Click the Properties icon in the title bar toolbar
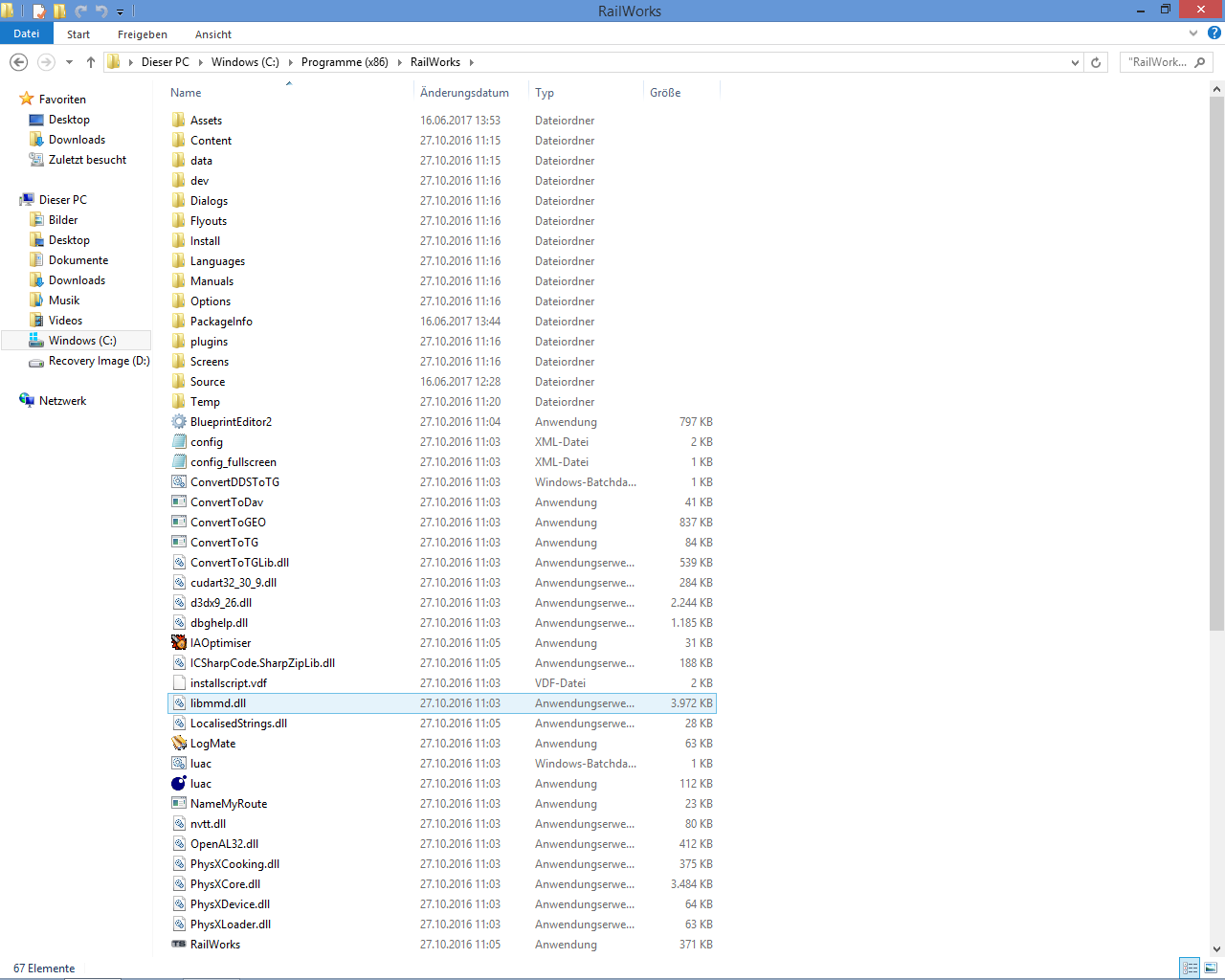The width and height of the screenshot is (1225, 980). point(39,11)
